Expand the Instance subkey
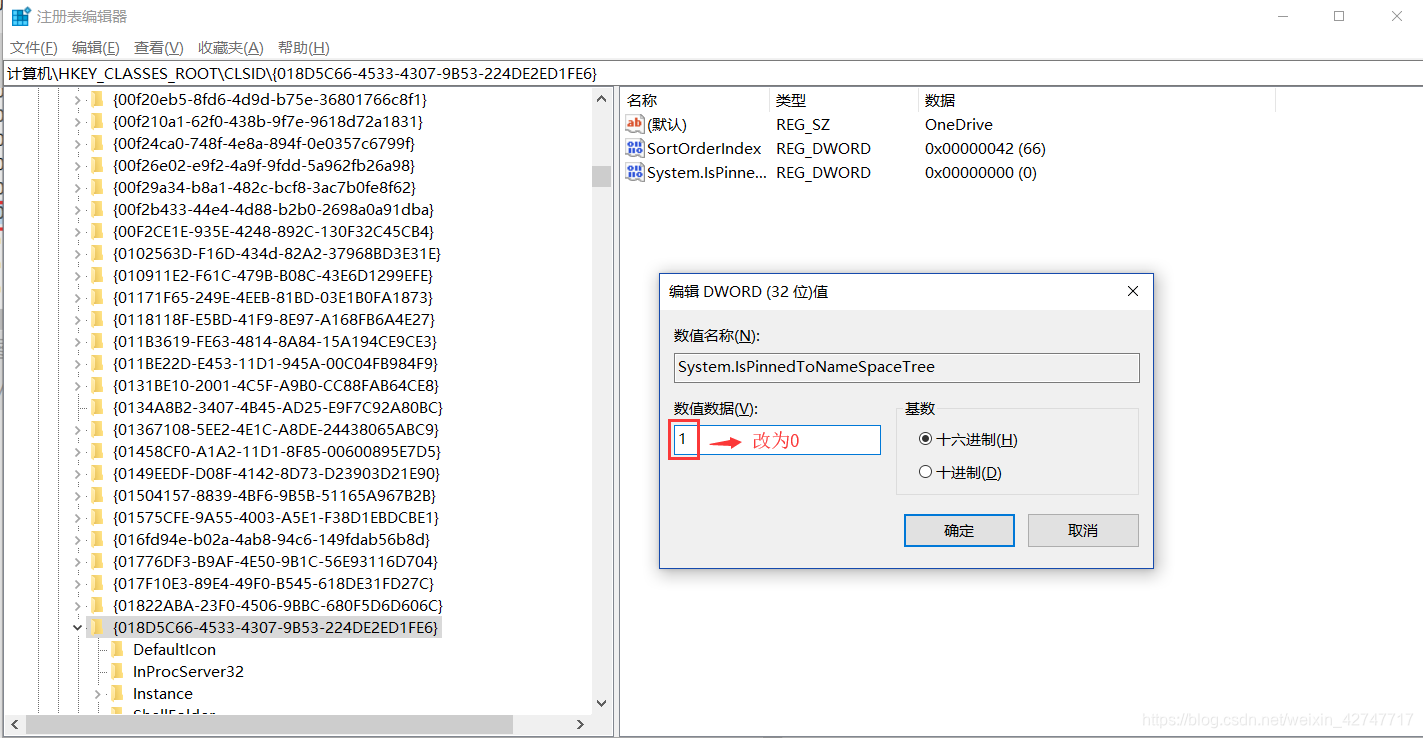Image resolution: width=1423 pixels, height=738 pixels. [x=98, y=693]
